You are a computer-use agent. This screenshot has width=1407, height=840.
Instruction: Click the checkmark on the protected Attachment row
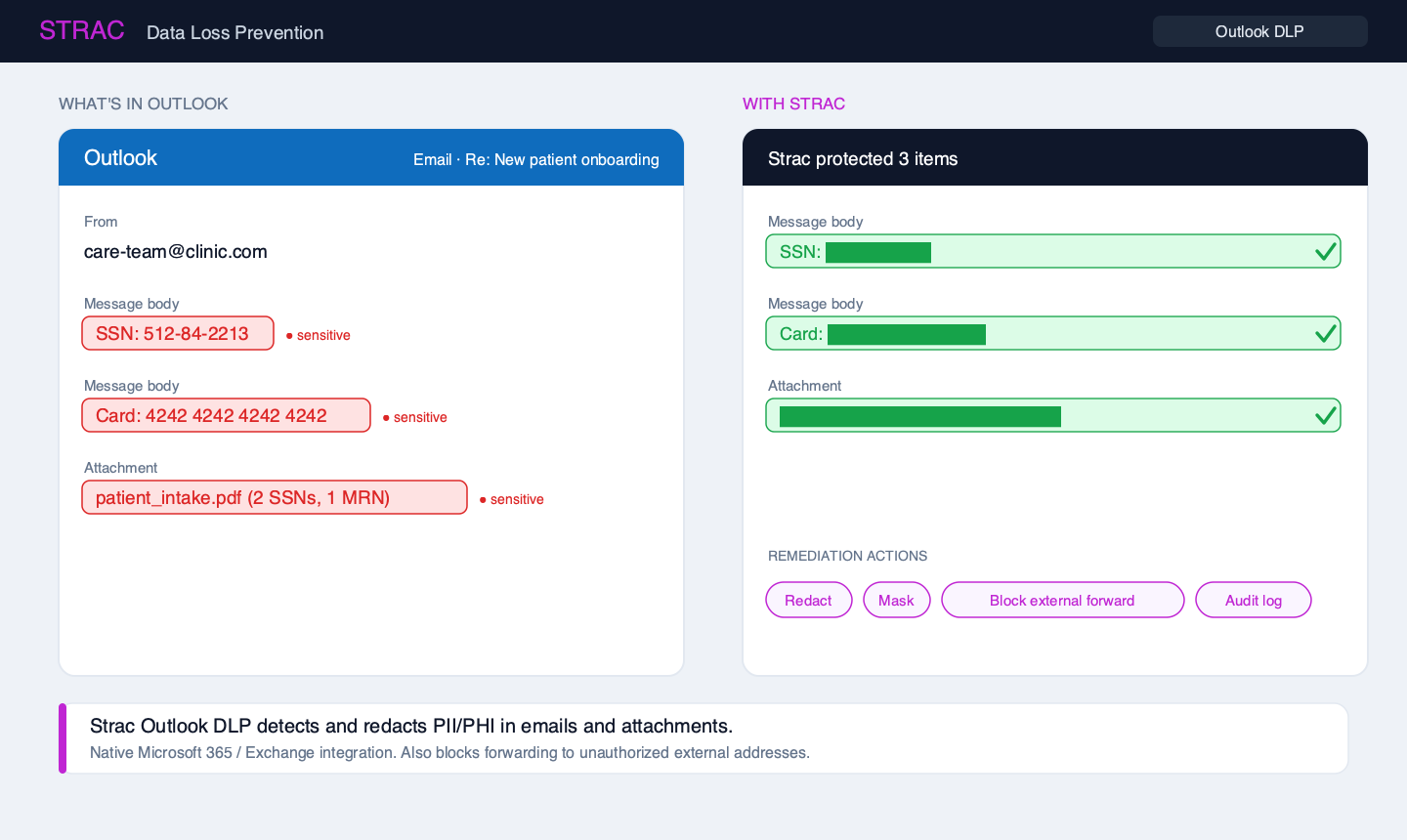[x=1325, y=416]
